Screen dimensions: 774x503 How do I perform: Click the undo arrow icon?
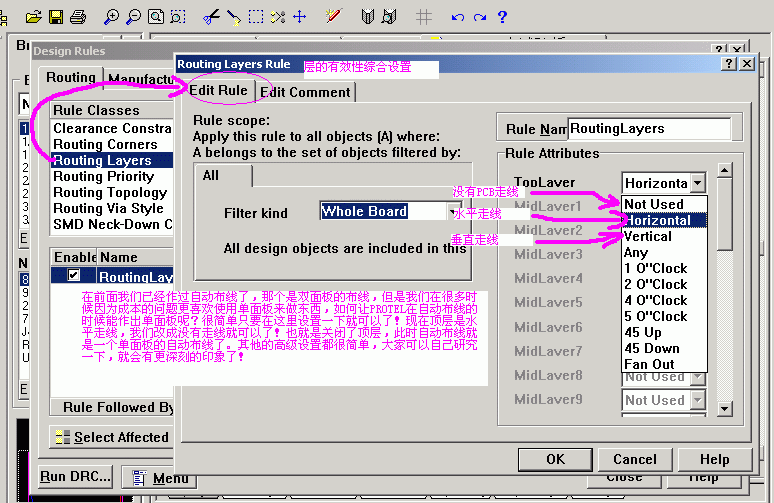coord(458,17)
